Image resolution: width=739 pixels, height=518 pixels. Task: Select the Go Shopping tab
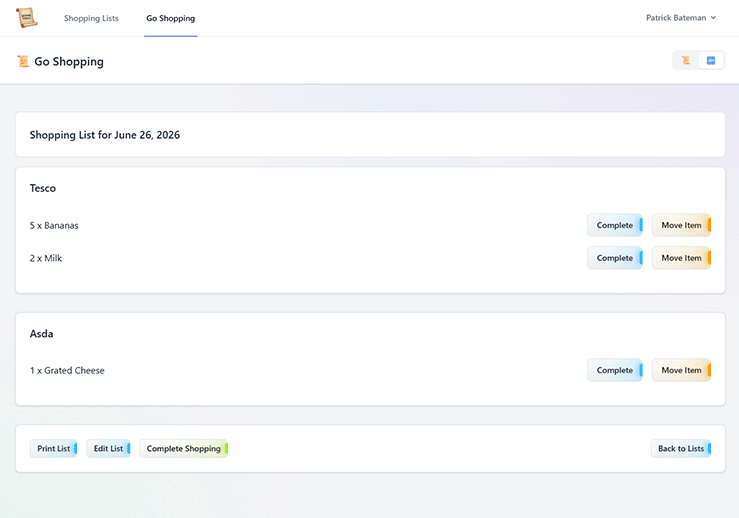[171, 18]
